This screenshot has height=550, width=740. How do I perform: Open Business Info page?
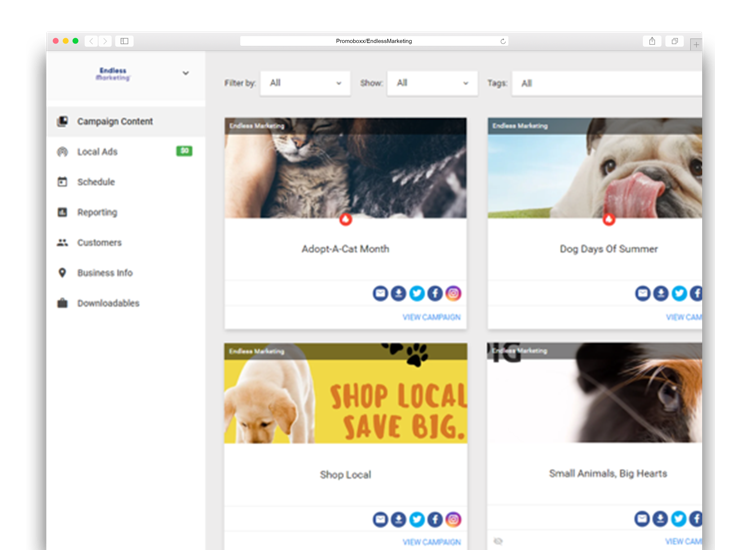coord(126,272)
